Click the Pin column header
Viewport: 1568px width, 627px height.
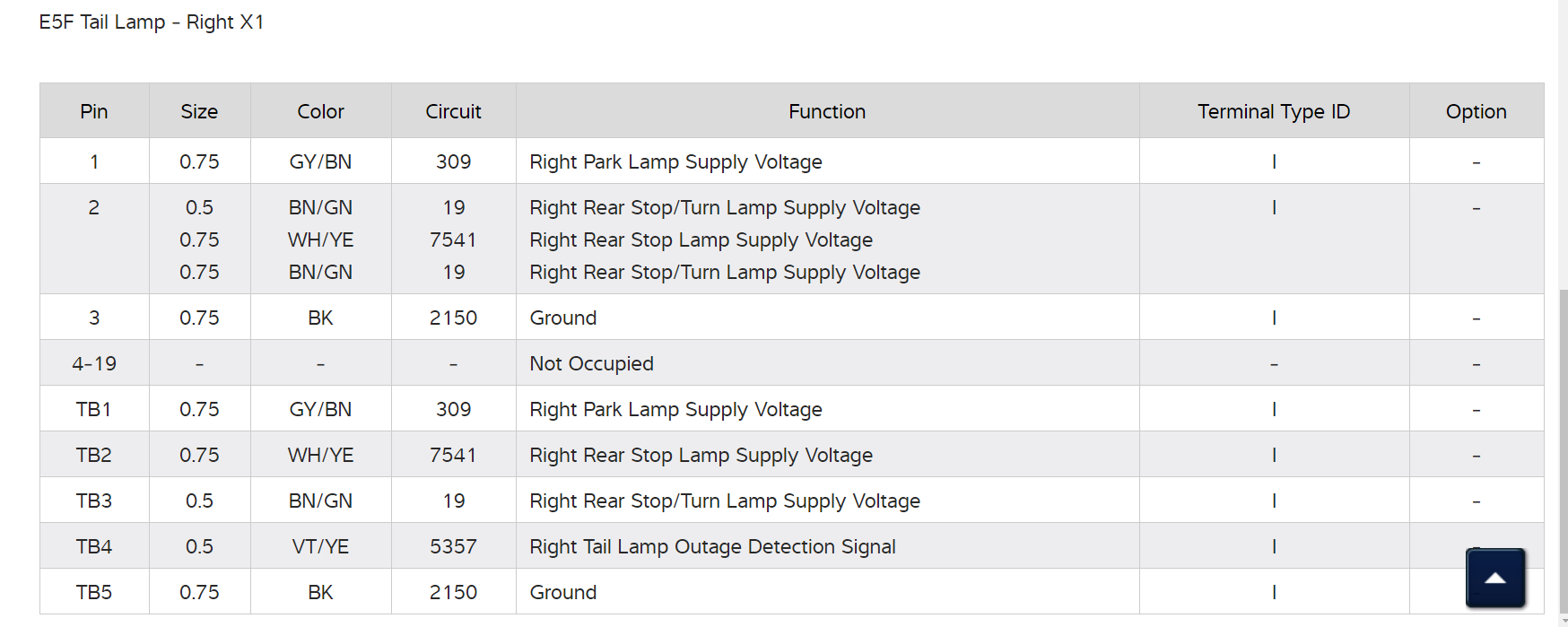click(94, 111)
